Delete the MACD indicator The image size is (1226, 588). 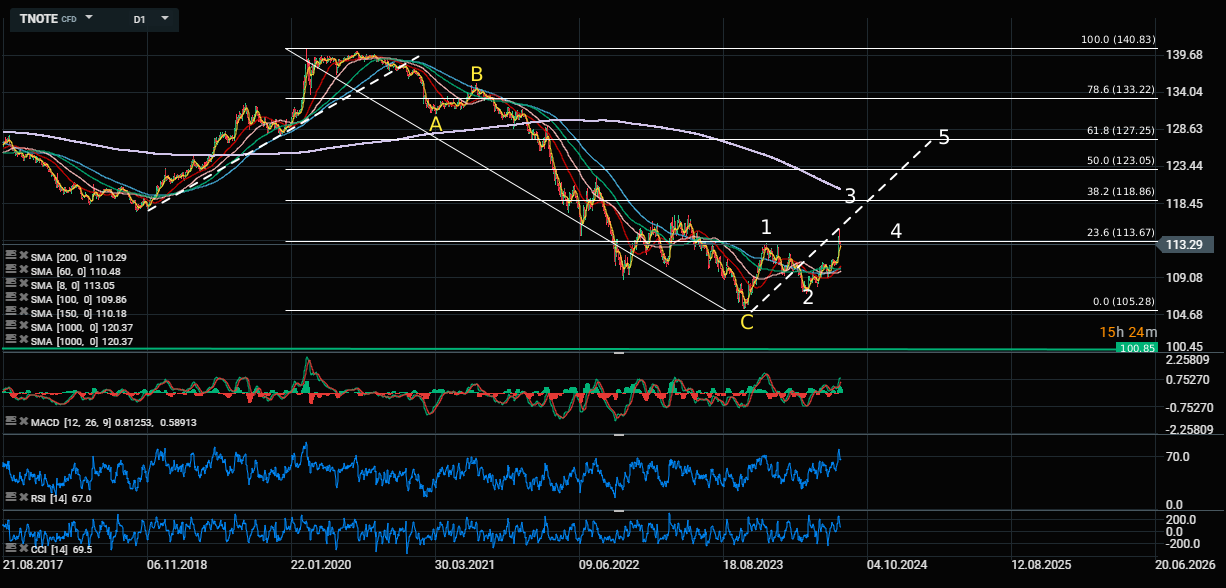point(22,423)
